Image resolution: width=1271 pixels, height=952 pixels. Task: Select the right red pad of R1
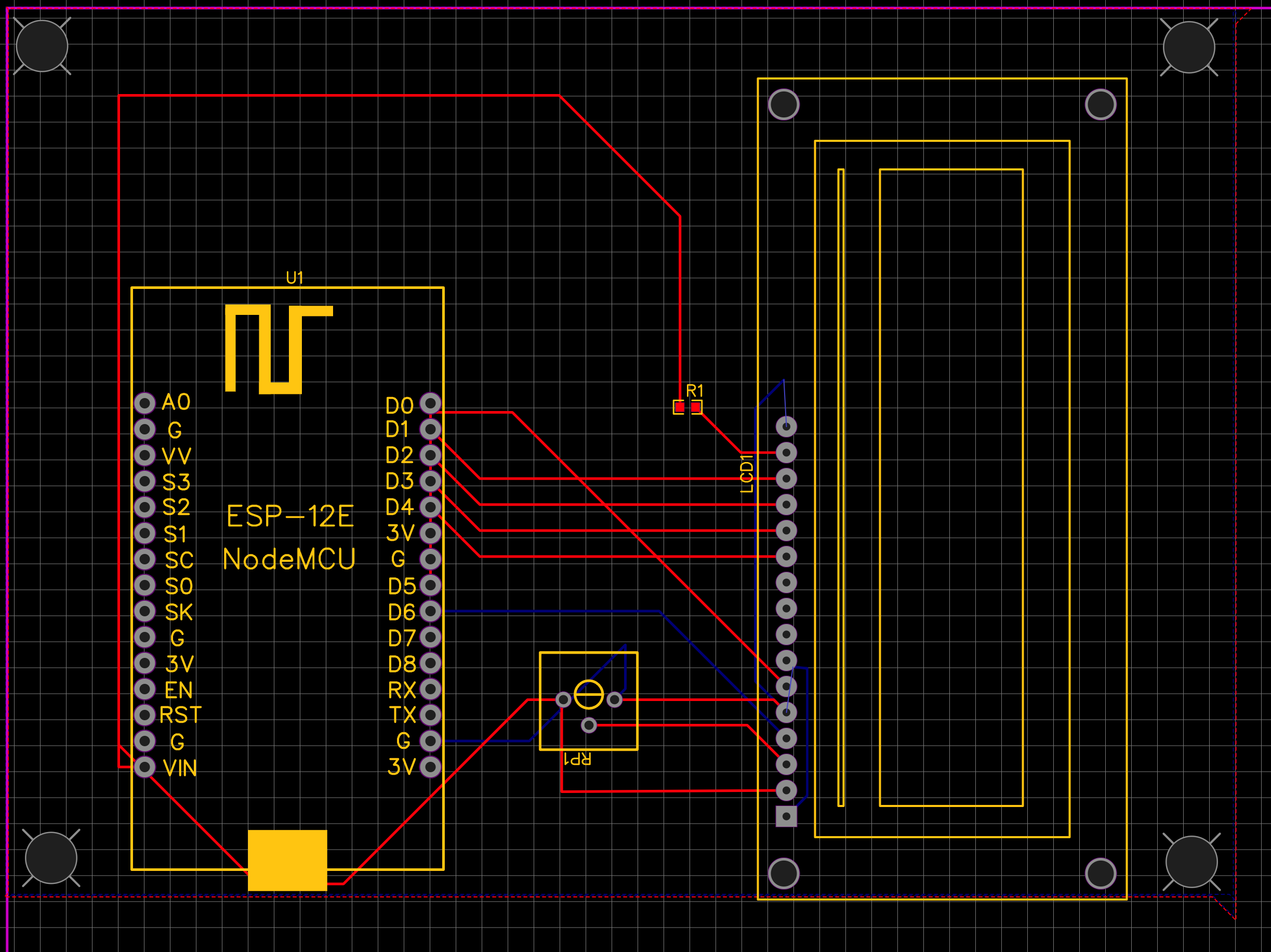click(696, 407)
